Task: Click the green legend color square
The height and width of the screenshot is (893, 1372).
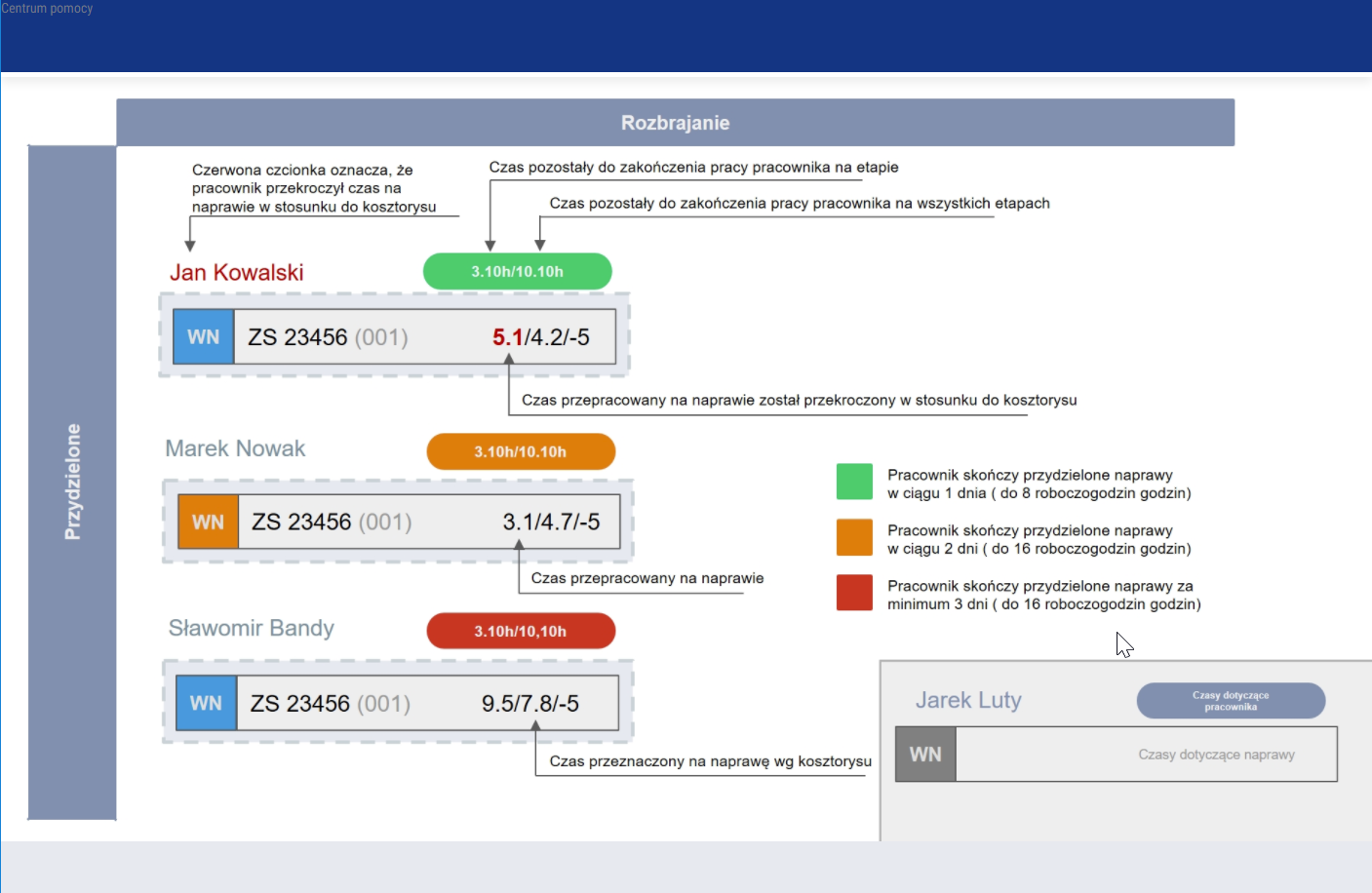Action: click(x=854, y=482)
